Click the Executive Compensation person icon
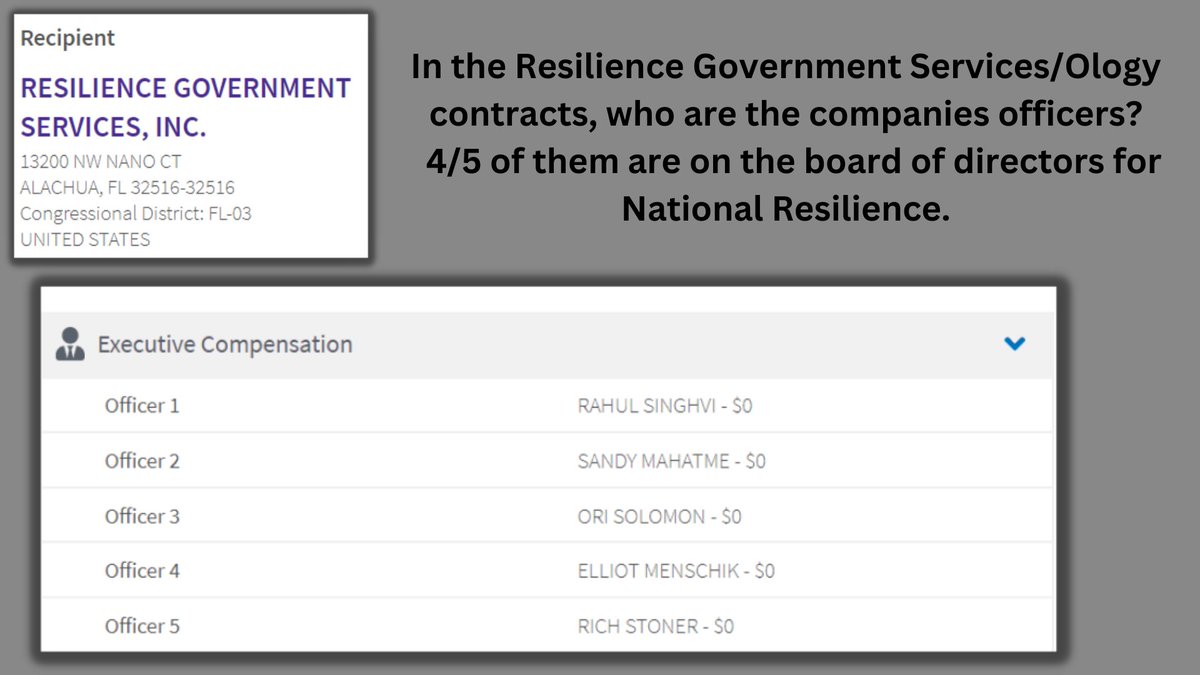This screenshot has width=1200, height=675. 71,343
